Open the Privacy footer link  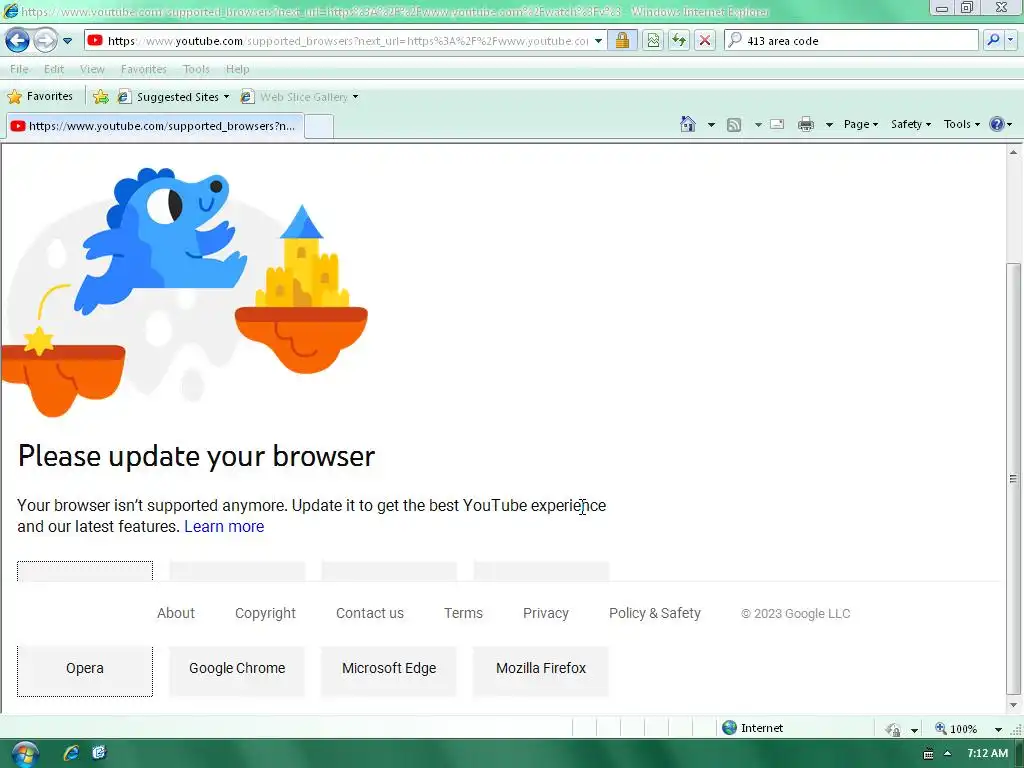tap(545, 613)
